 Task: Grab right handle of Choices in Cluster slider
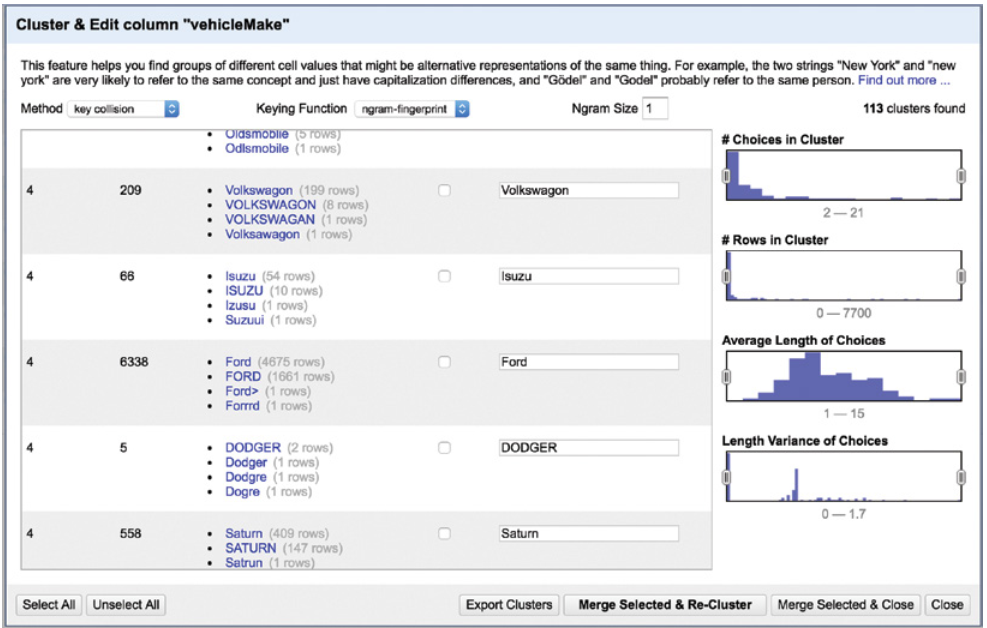[x=961, y=176]
